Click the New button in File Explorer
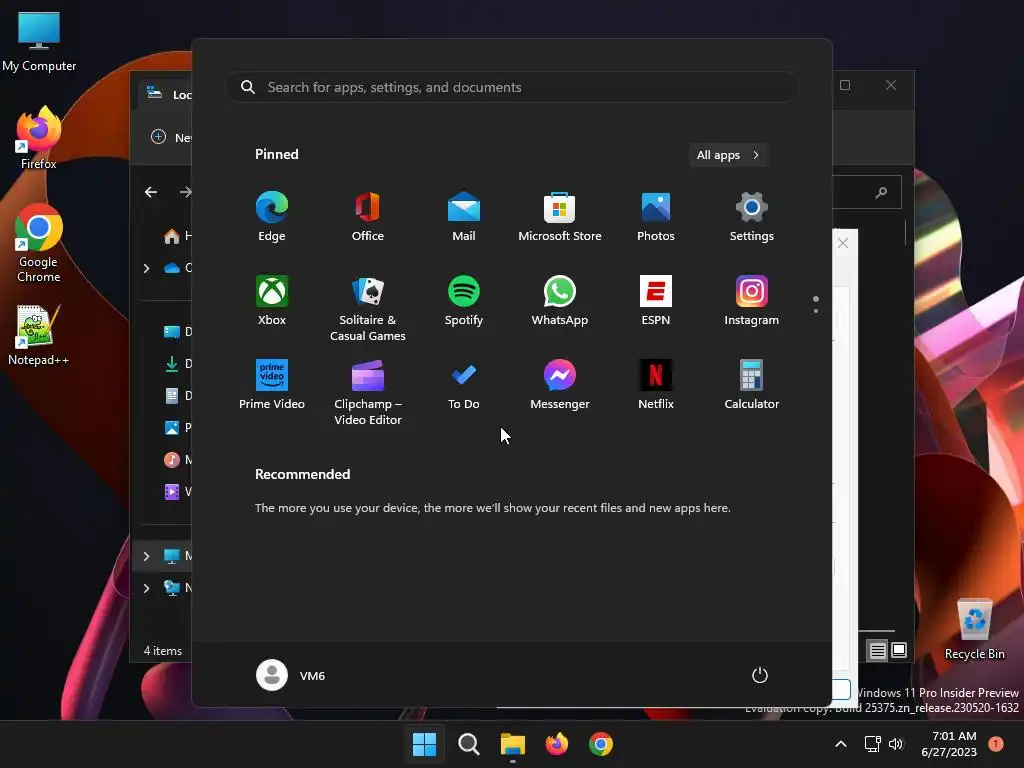 (171, 137)
